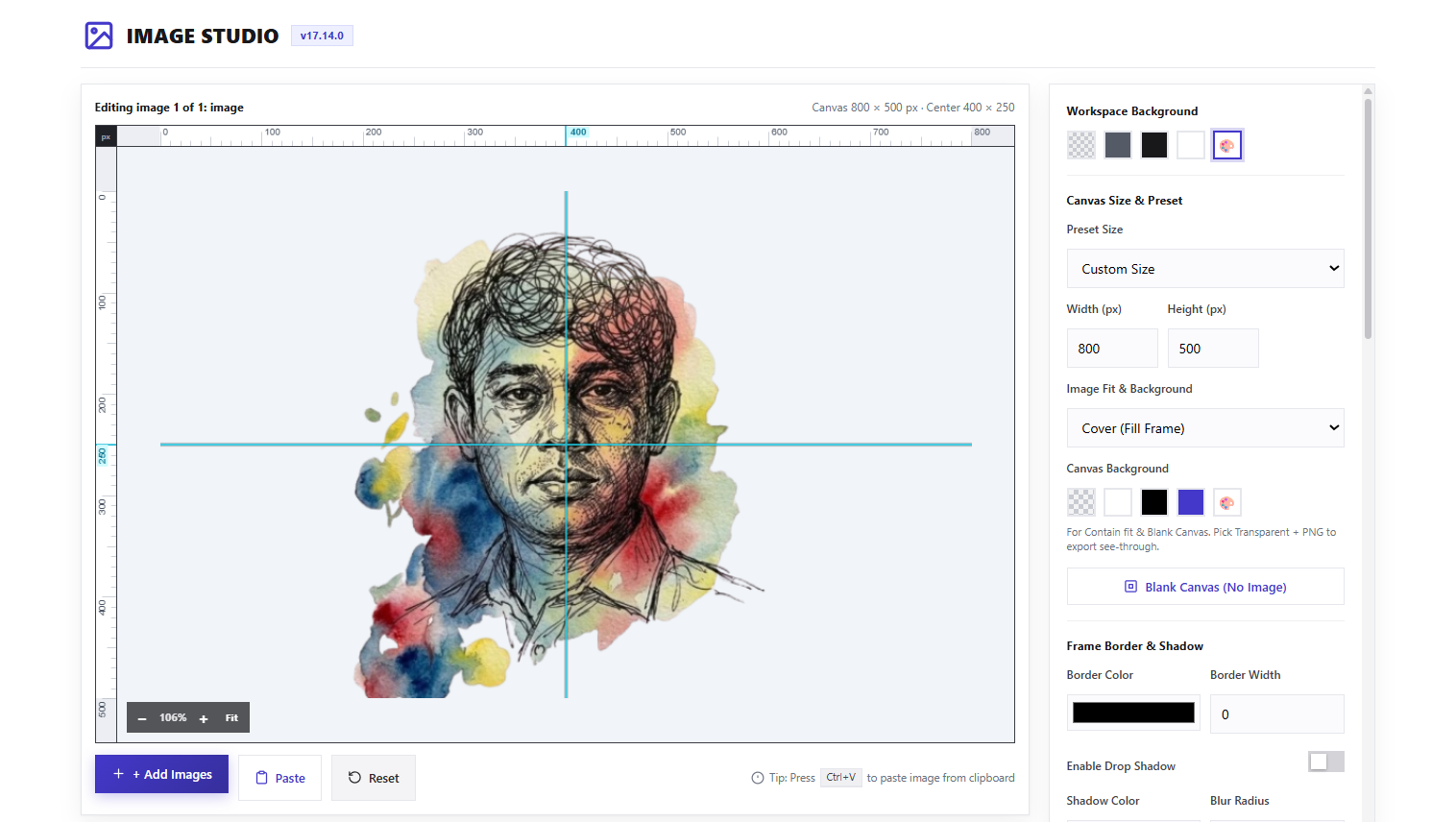Click the clock icon beside the paste tip

(x=758, y=778)
